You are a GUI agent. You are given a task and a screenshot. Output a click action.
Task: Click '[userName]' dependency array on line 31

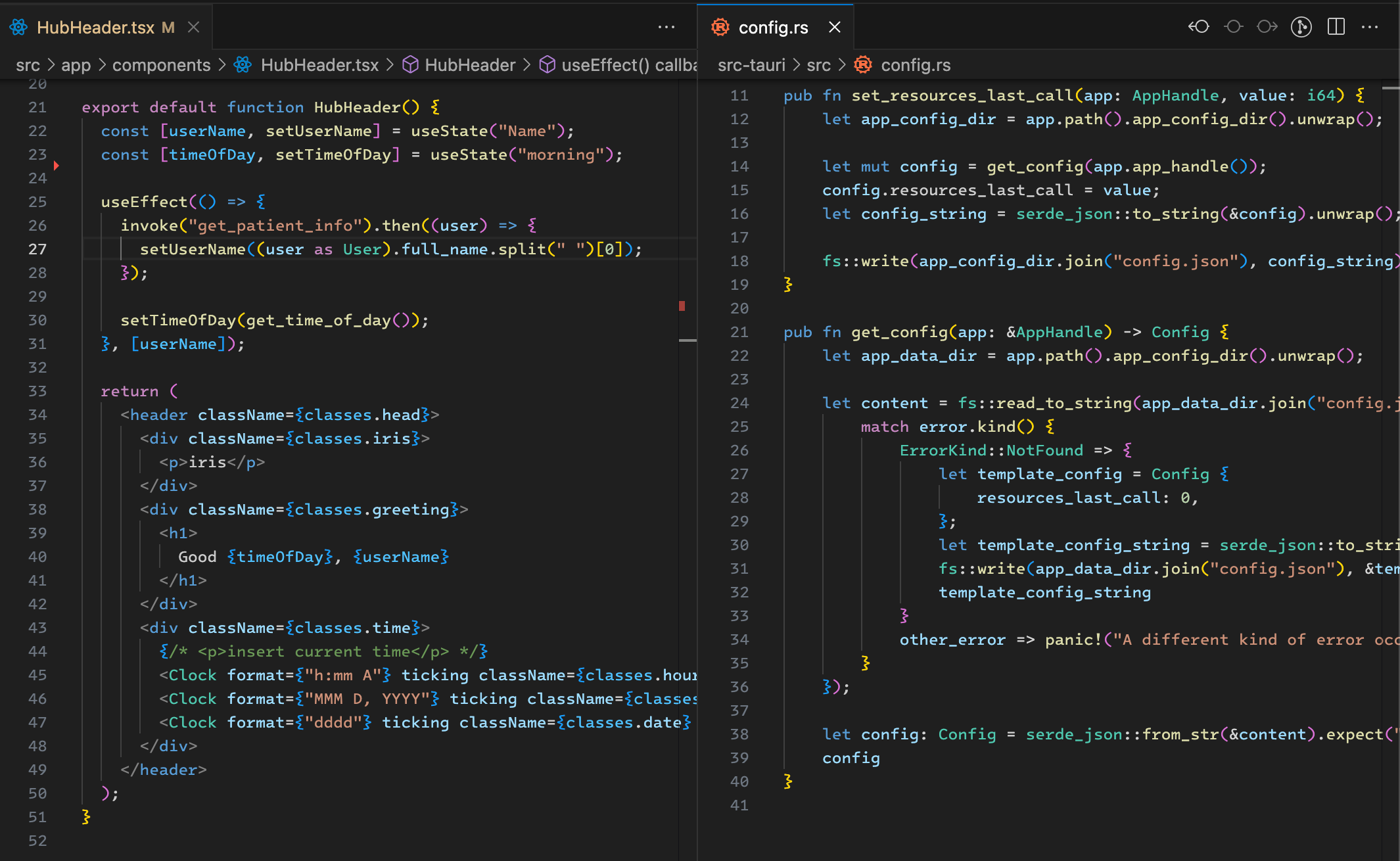[179, 344]
